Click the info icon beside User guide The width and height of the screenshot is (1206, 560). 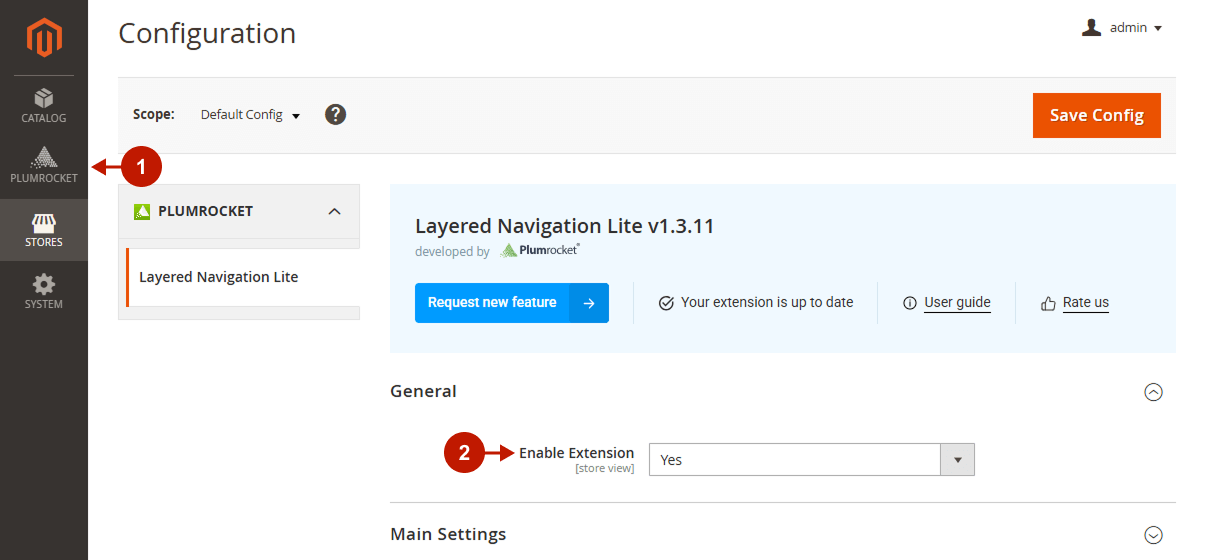910,303
